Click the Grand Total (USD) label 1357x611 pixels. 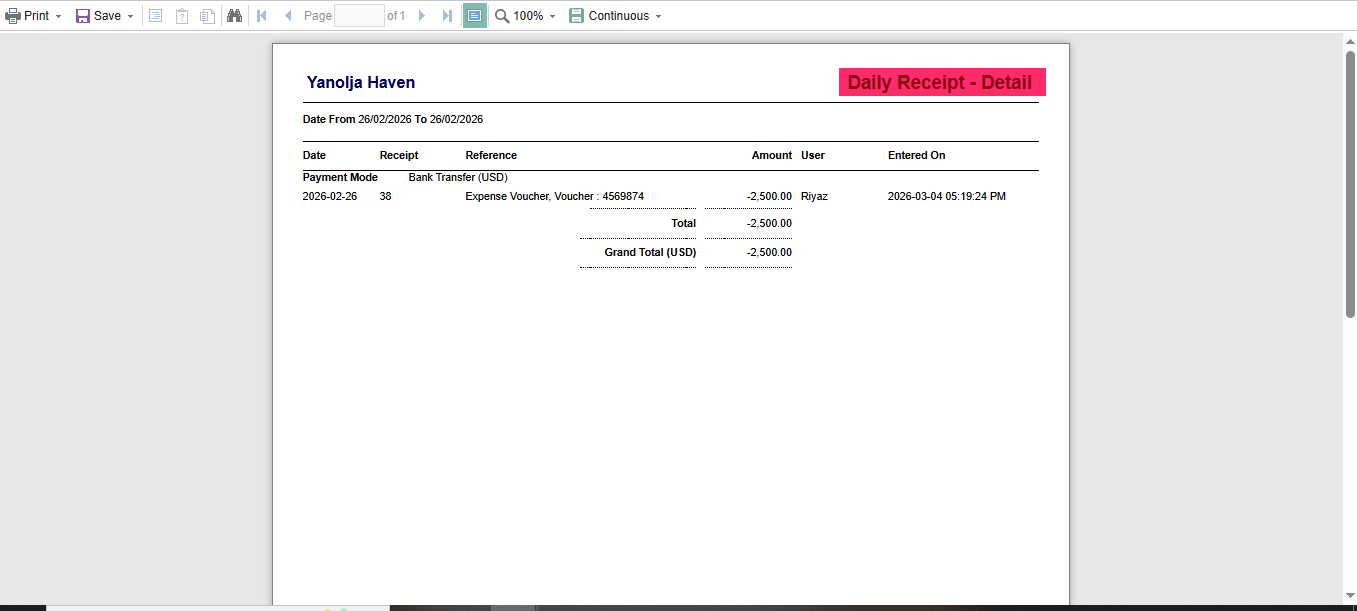pos(650,252)
